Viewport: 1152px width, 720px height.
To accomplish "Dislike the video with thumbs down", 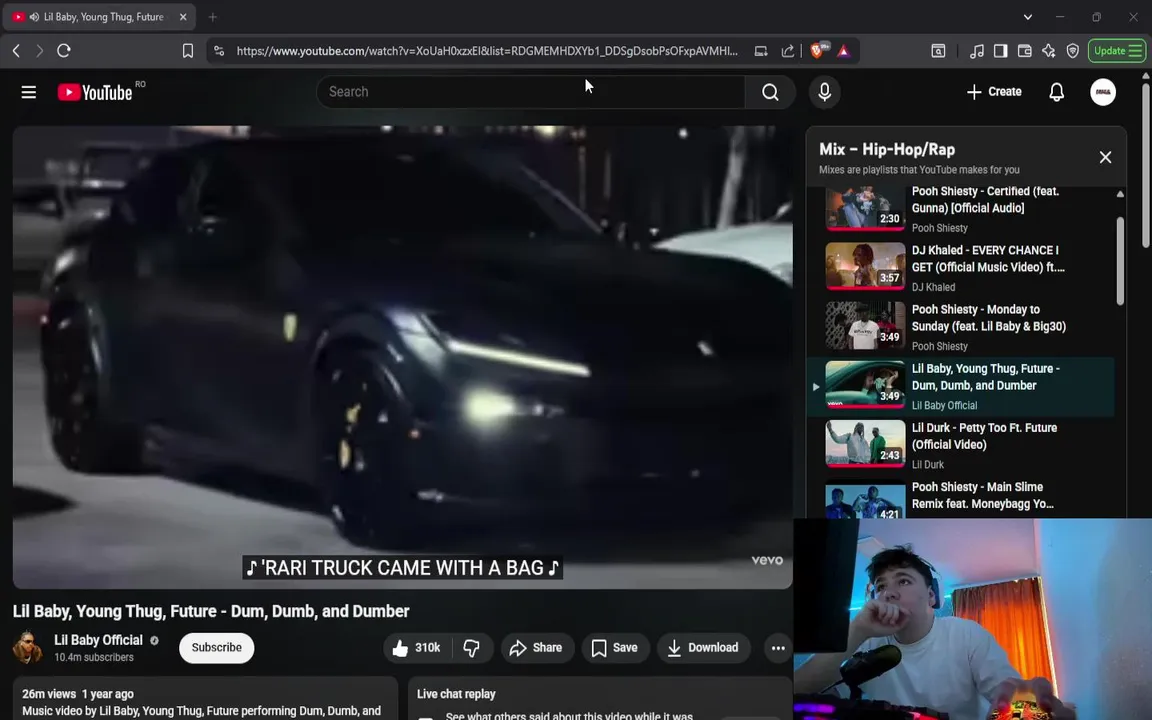I will point(472,647).
